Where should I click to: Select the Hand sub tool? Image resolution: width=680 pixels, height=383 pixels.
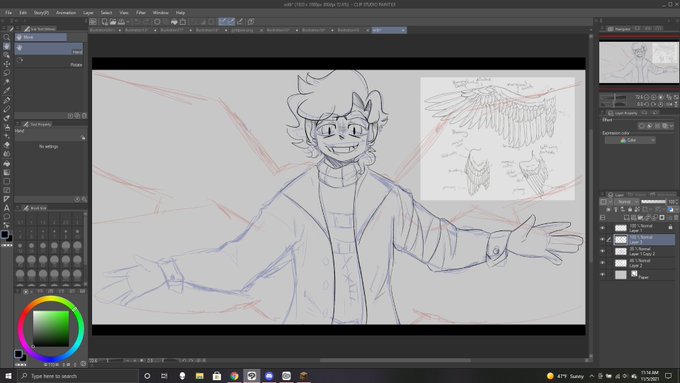tap(49, 49)
